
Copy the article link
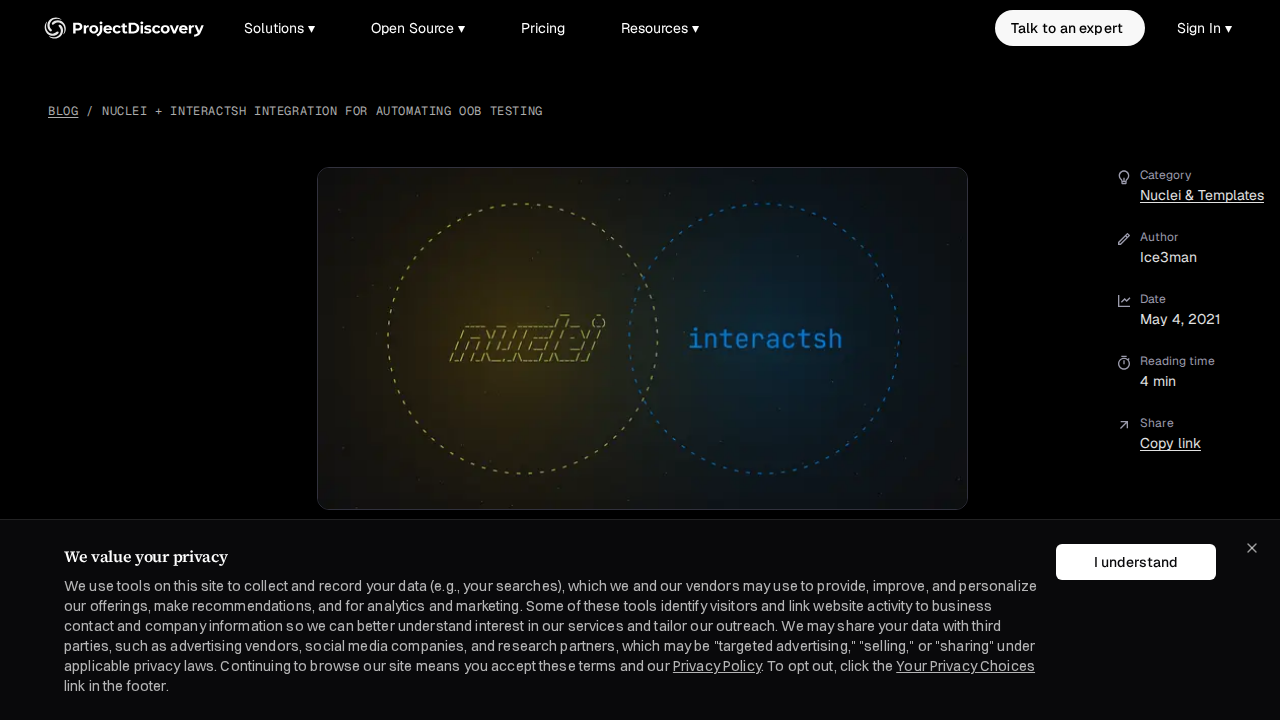click(1170, 443)
